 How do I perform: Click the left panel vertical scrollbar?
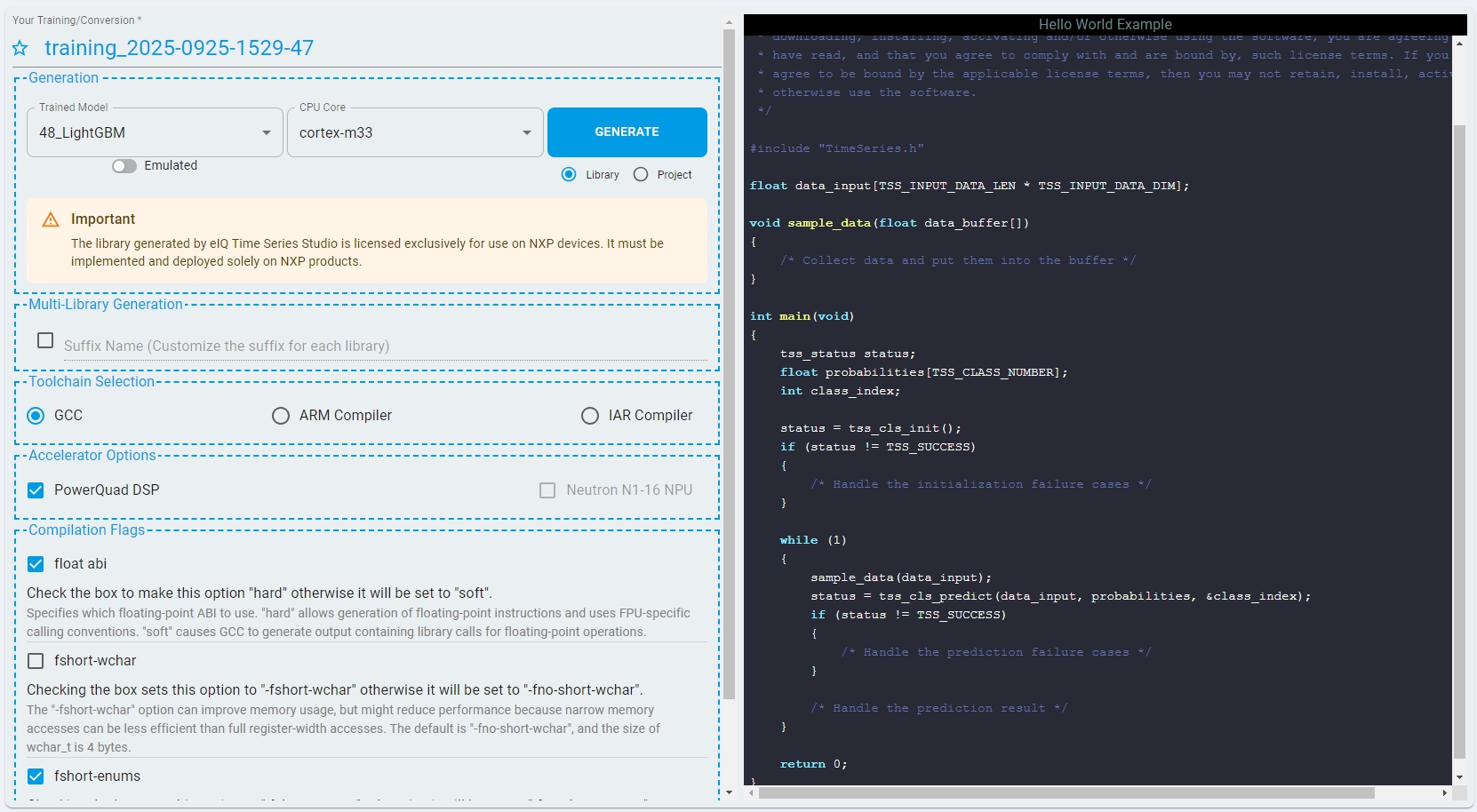point(729,355)
